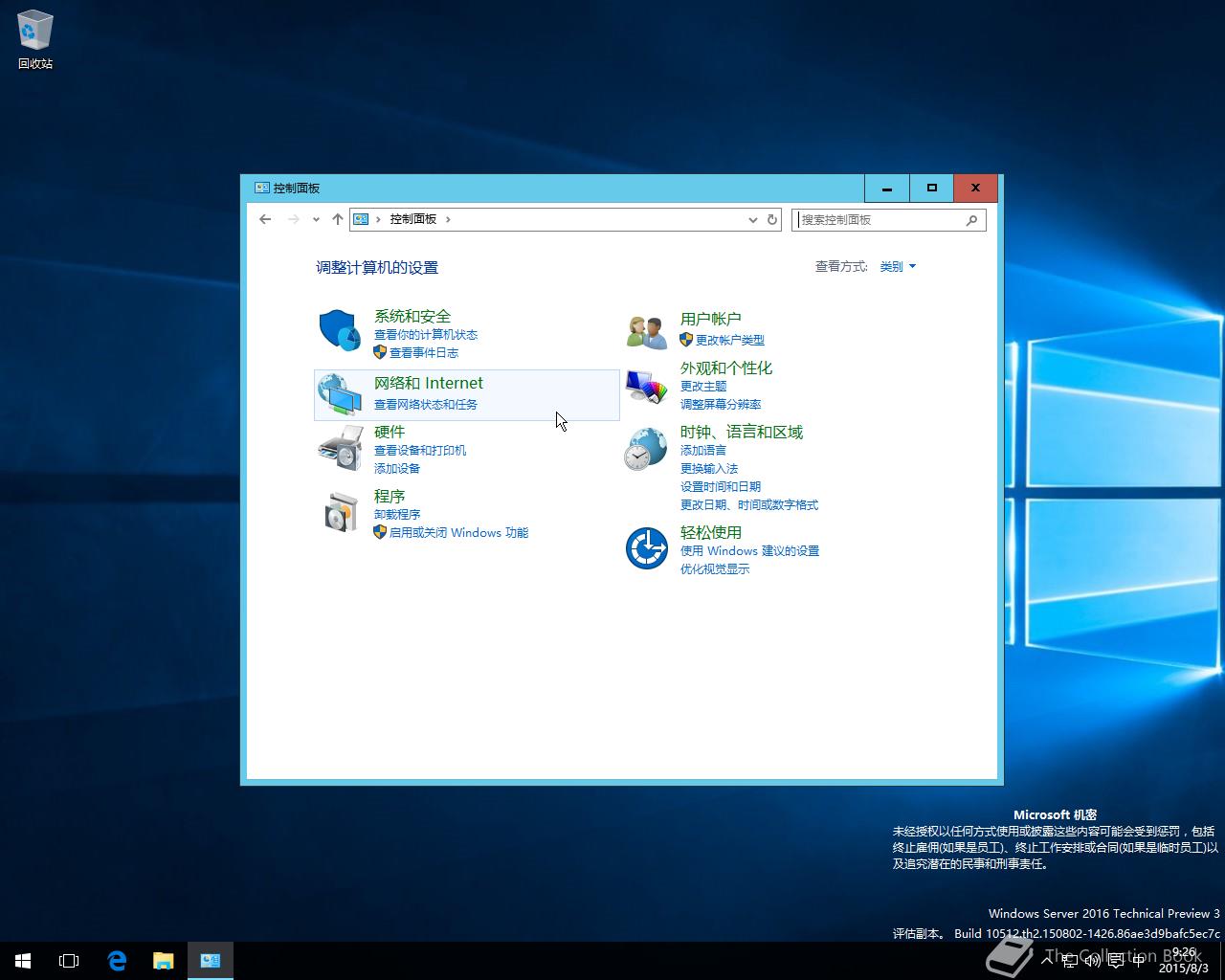
Task: Open Task View on the taskbar
Action: [x=69, y=961]
